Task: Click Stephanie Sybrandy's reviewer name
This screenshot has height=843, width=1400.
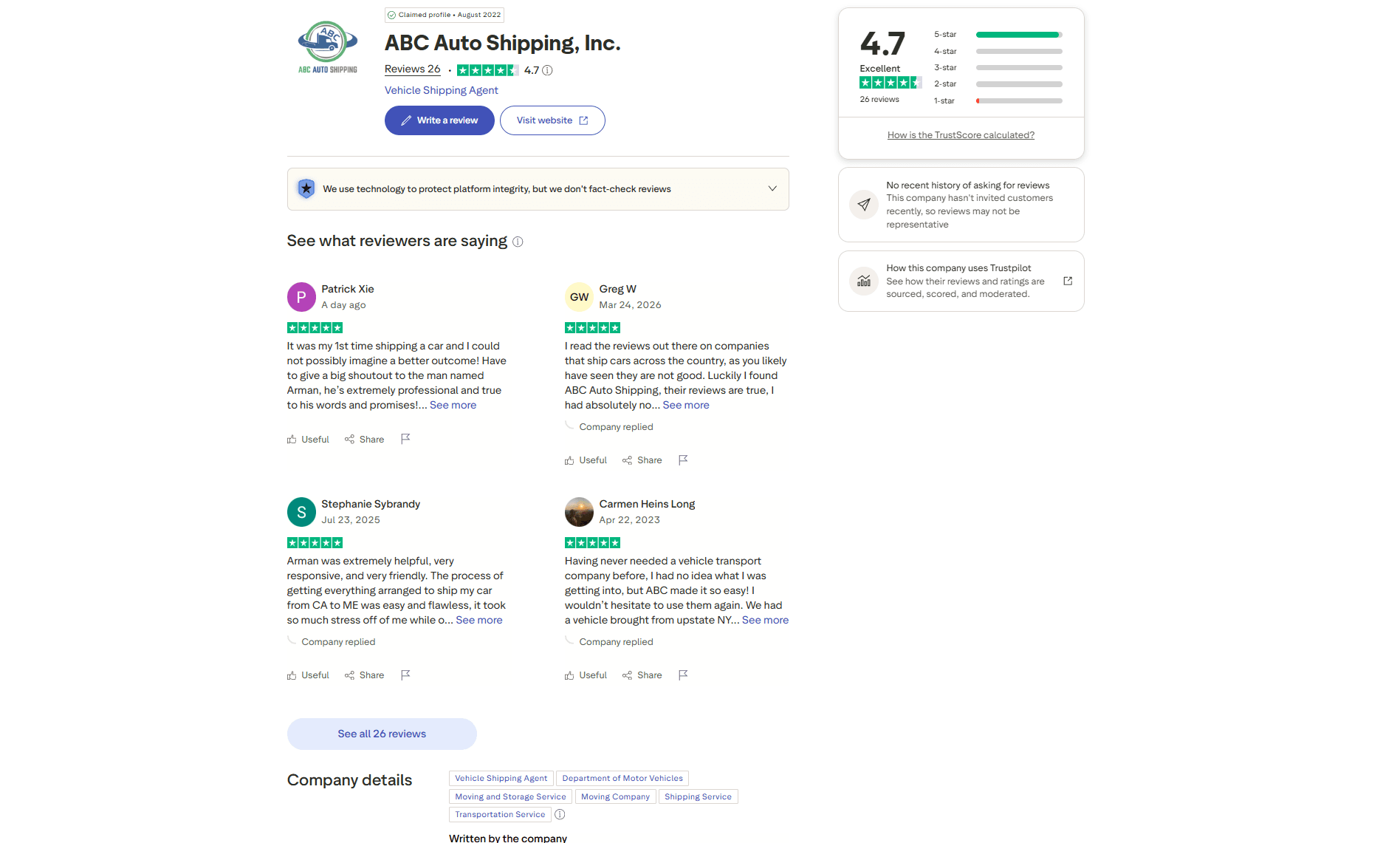Action: pos(371,504)
